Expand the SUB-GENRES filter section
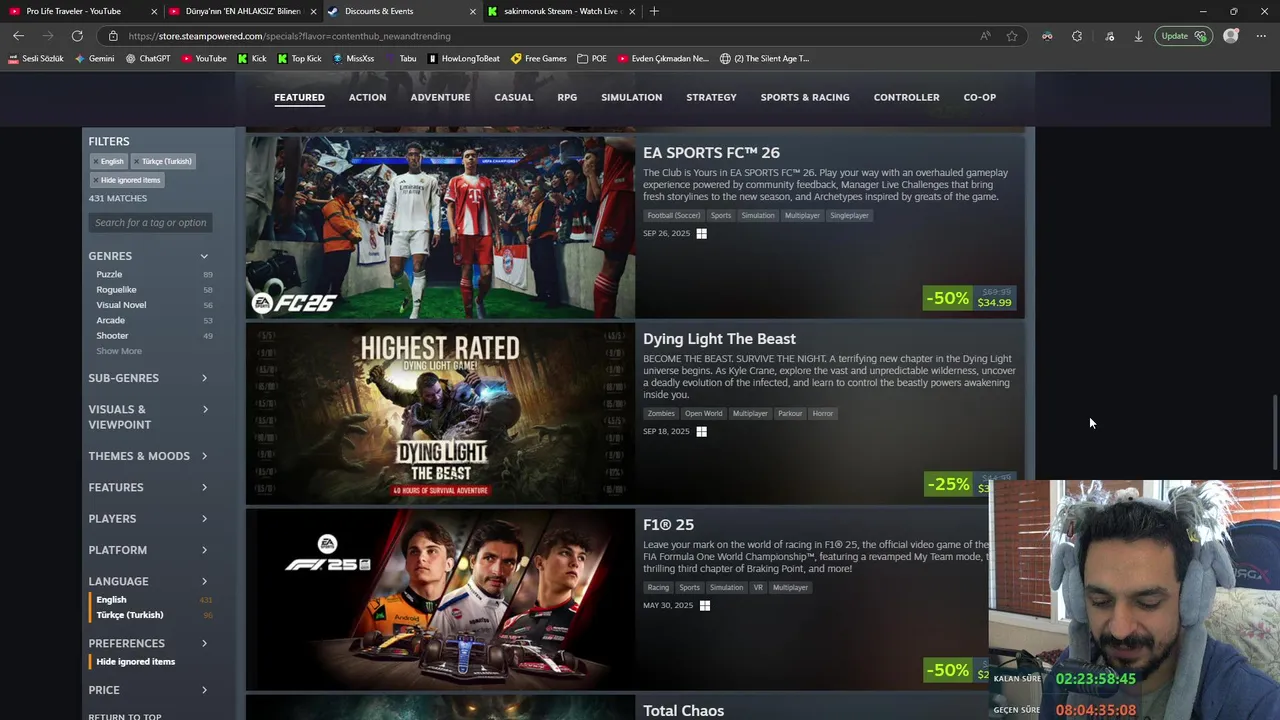Screen dimensions: 1280x720 point(150,378)
